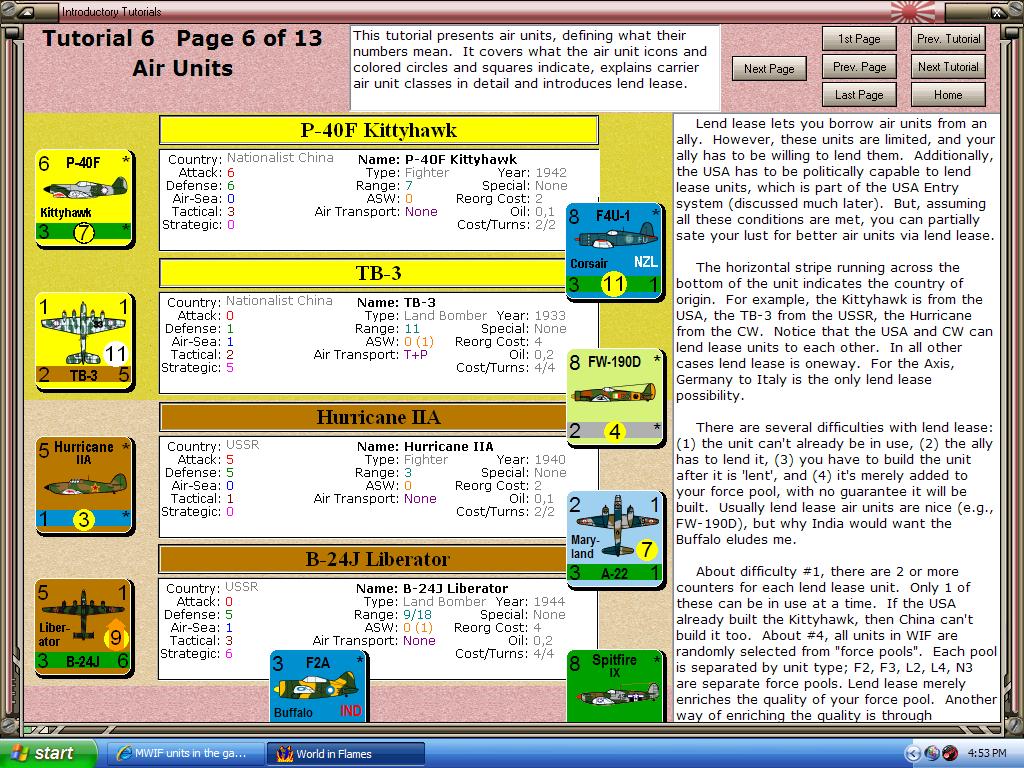1024x768 pixels.
Task: Click the TB-3 yellow title bar
Action: coord(363,273)
